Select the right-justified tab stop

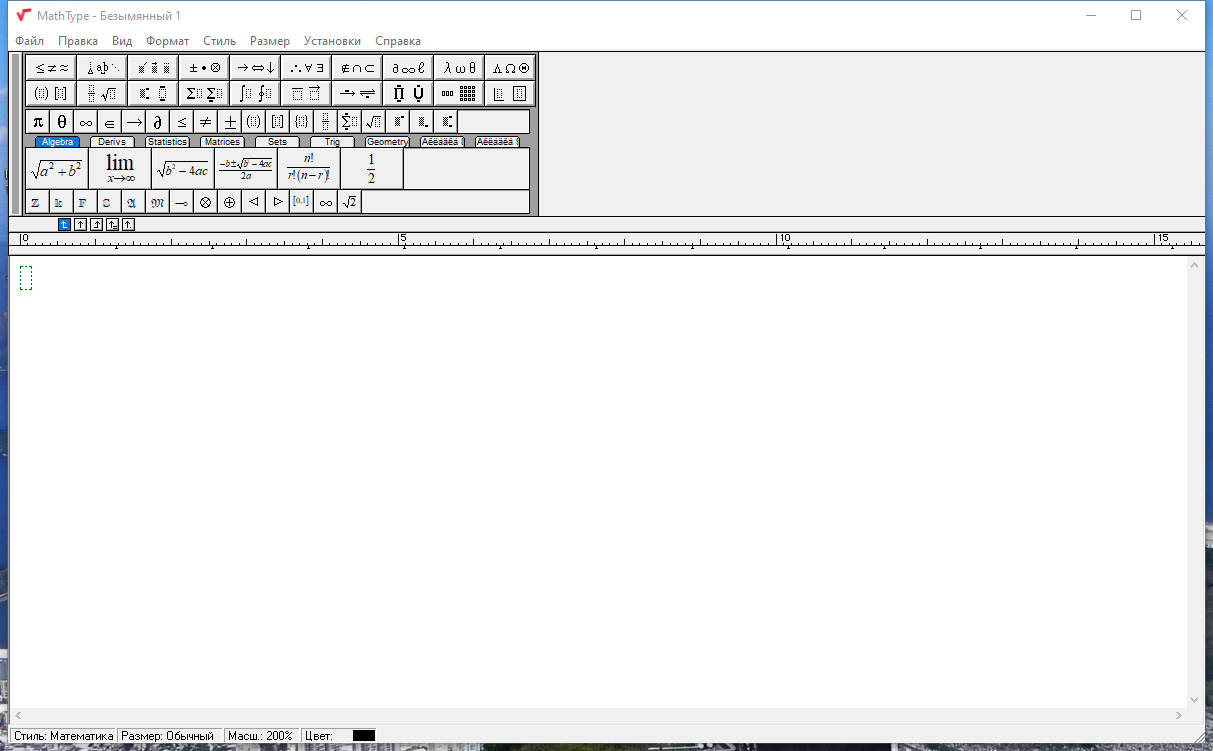click(x=96, y=225)
